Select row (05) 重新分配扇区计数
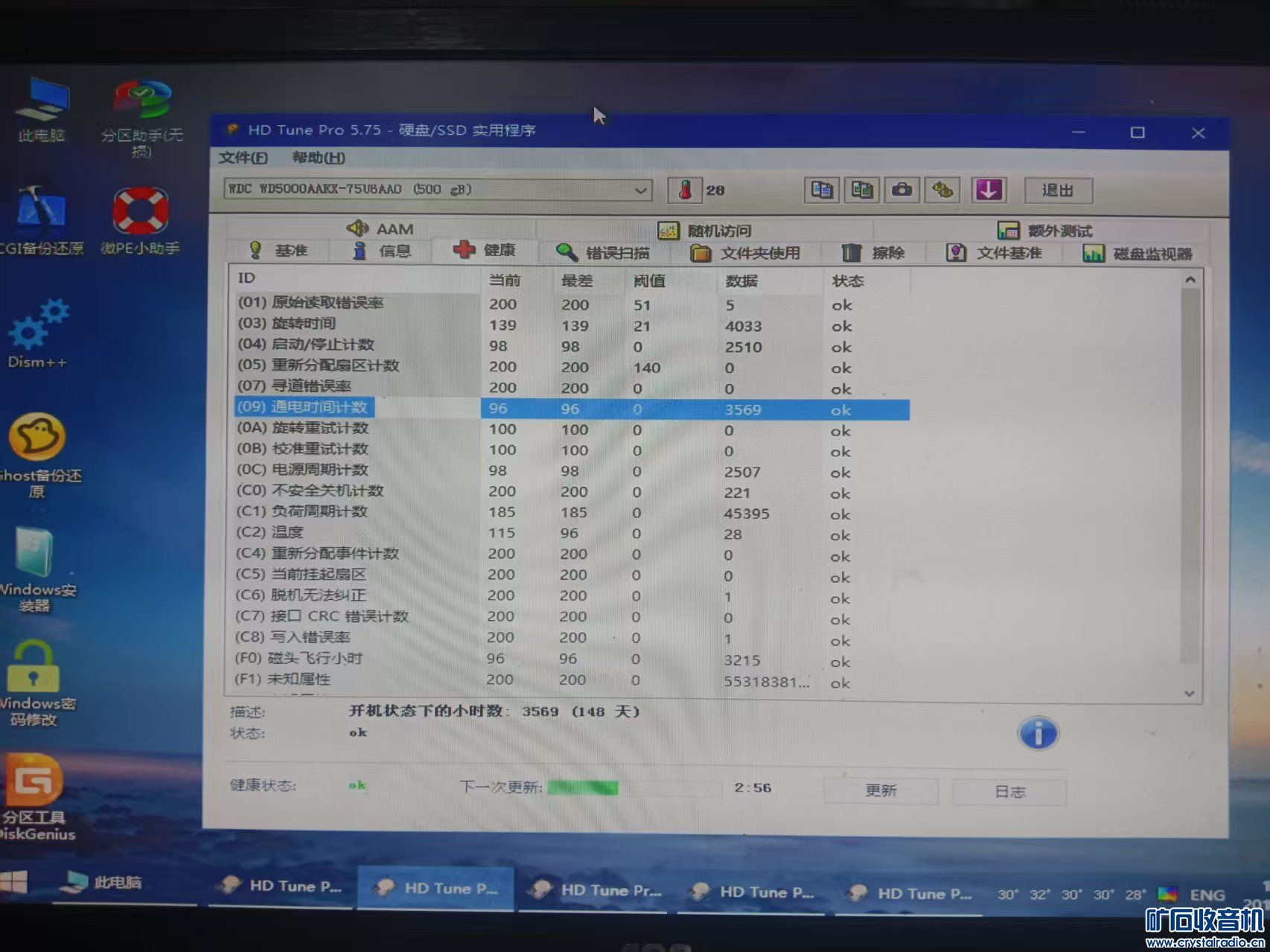1270x952 pixels. tap(572, 366)
